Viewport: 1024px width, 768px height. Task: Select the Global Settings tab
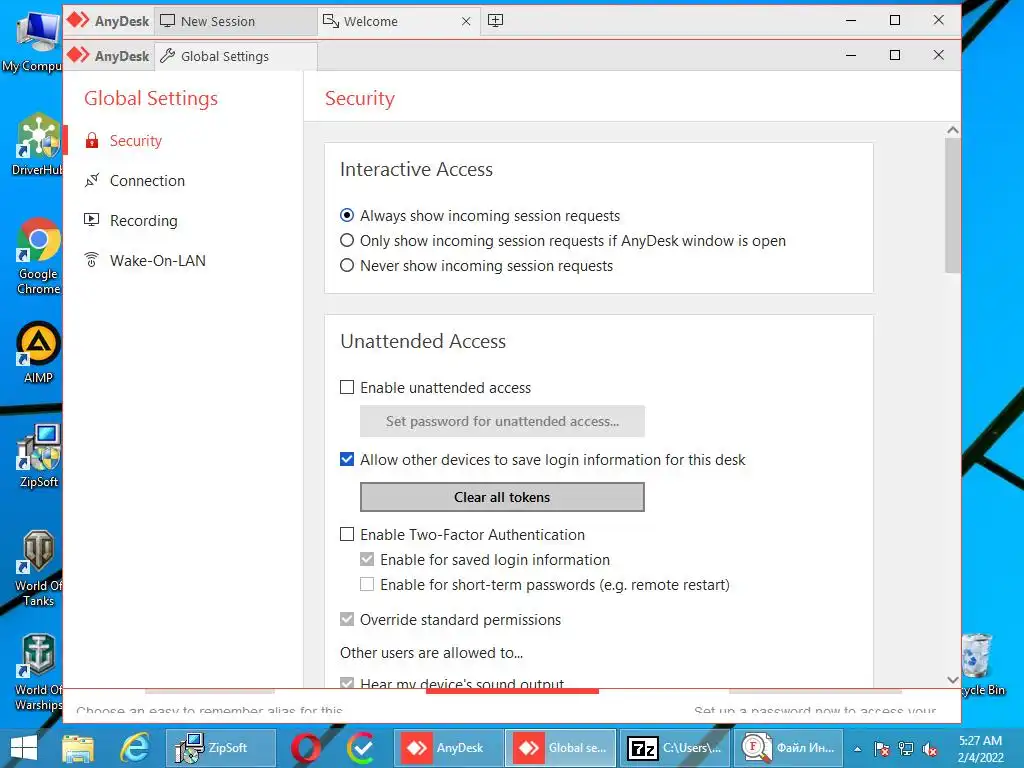[236, 56]
